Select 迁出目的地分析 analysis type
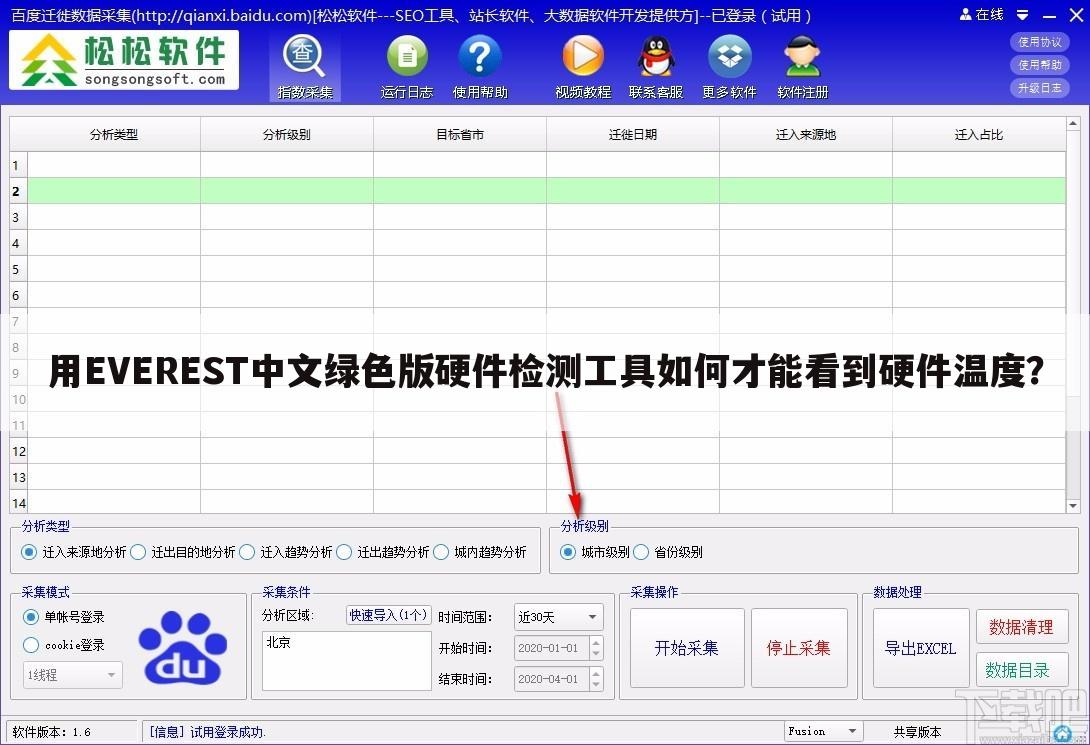The height and width of the screenshot is (745, 1090). (183, 552)
